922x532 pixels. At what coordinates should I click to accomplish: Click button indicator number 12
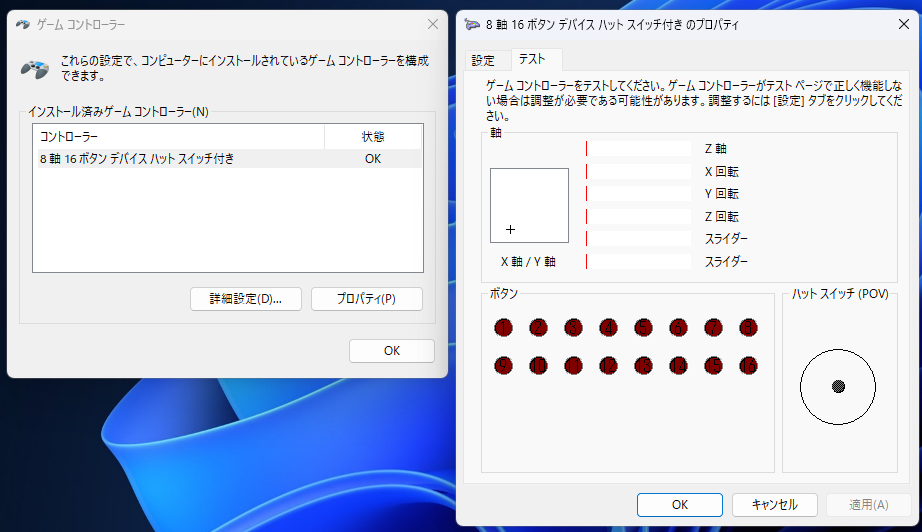point(608,365)
